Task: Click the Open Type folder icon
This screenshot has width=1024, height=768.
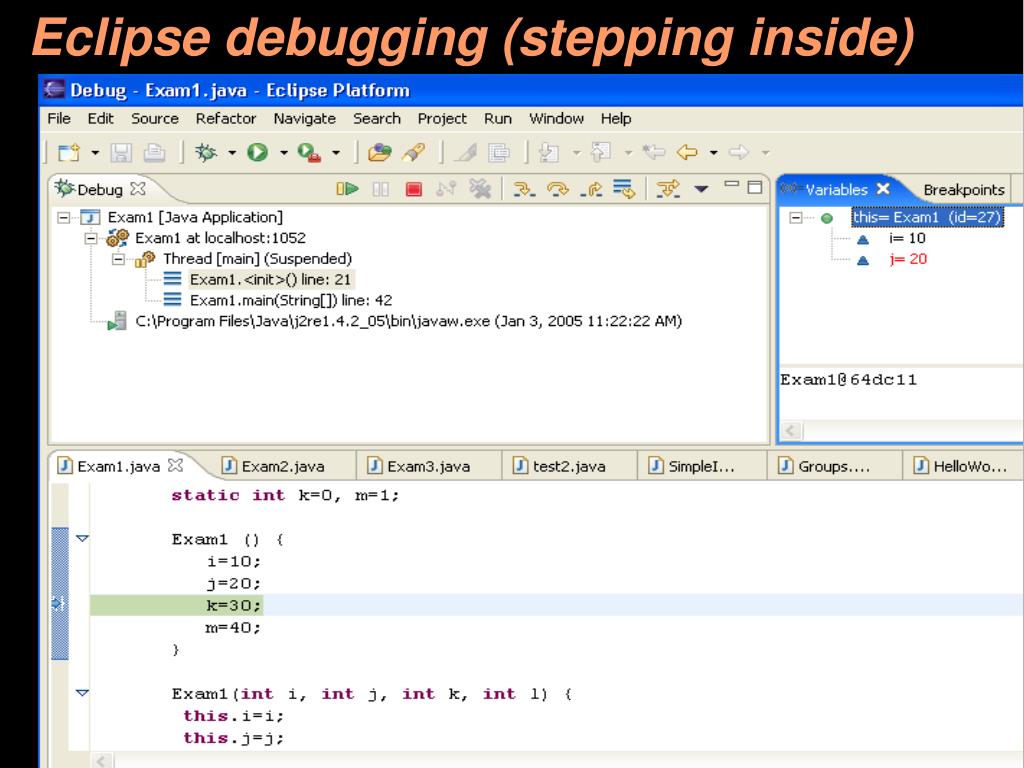Action: [x=379, y=153]
